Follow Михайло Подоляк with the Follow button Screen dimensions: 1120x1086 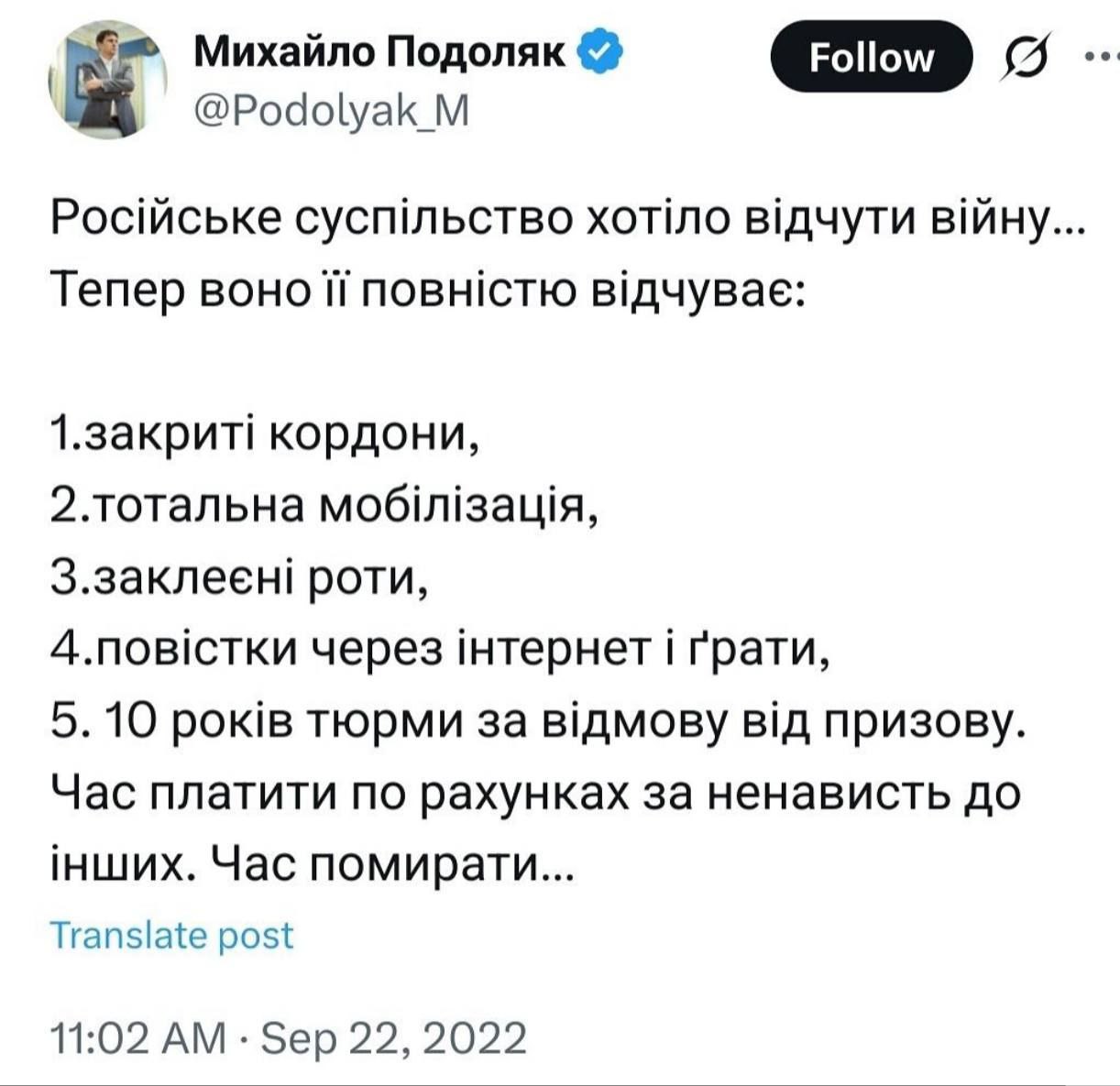(871, 58)
